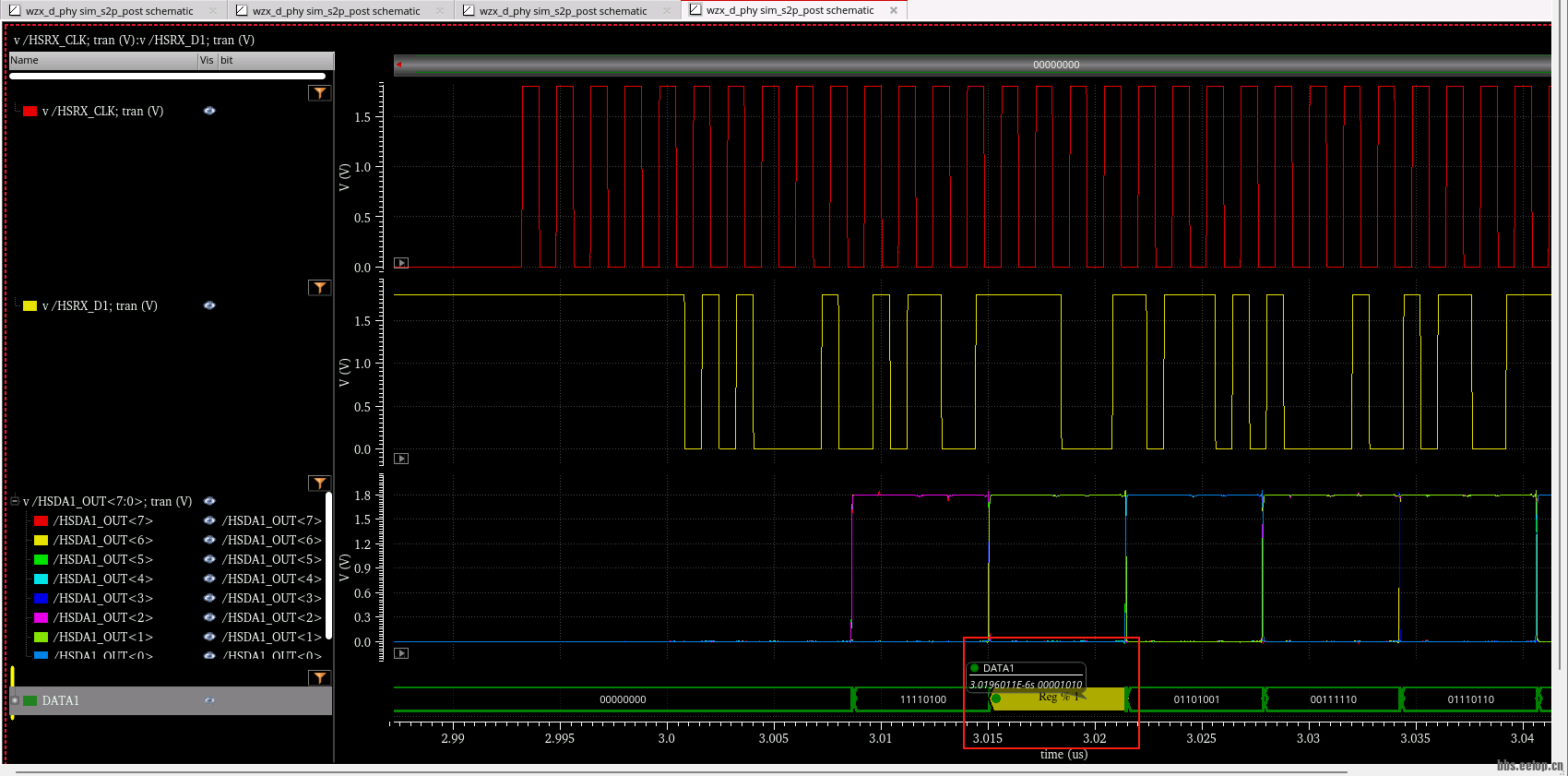This screenshot has width=1568, height=776.
Task: Click the green swatch of DATA1
Action: point(30,700)
